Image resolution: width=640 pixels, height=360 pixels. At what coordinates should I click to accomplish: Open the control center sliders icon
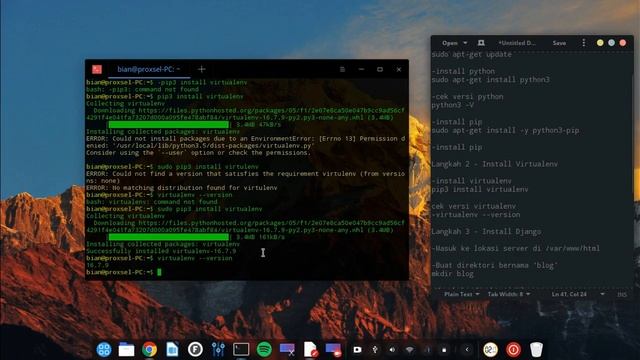(x=218, y=349)
